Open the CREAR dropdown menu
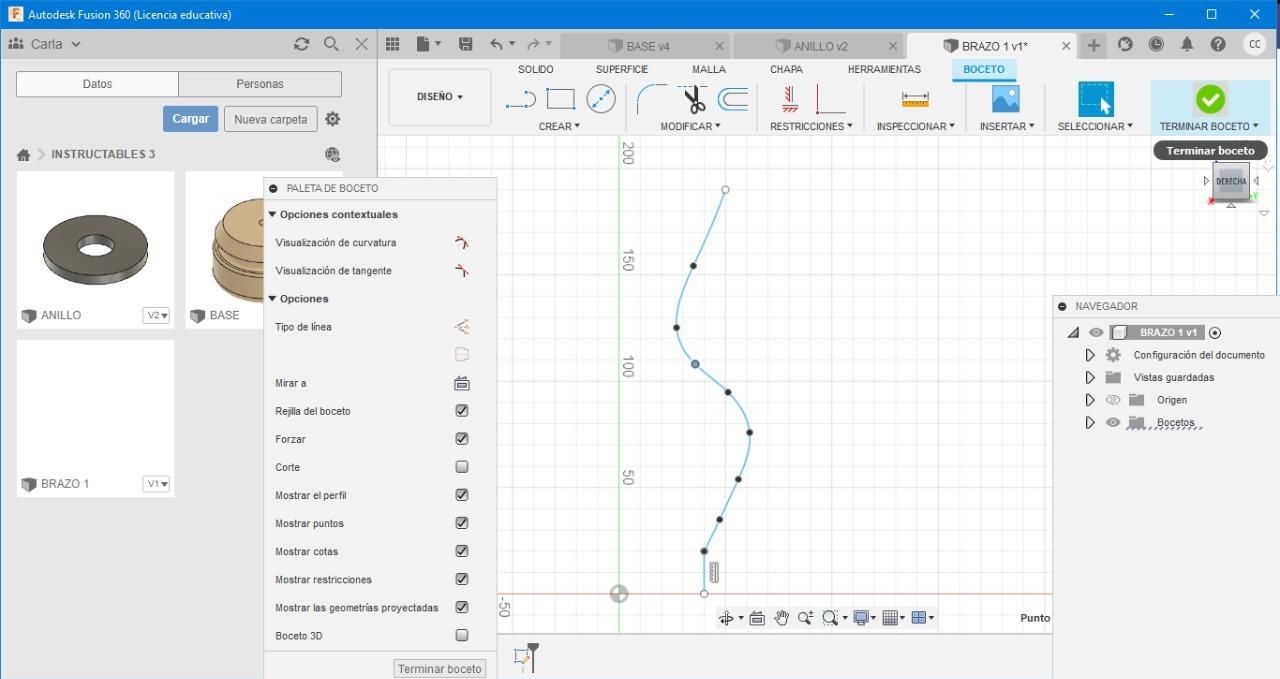 pos(558,126)
